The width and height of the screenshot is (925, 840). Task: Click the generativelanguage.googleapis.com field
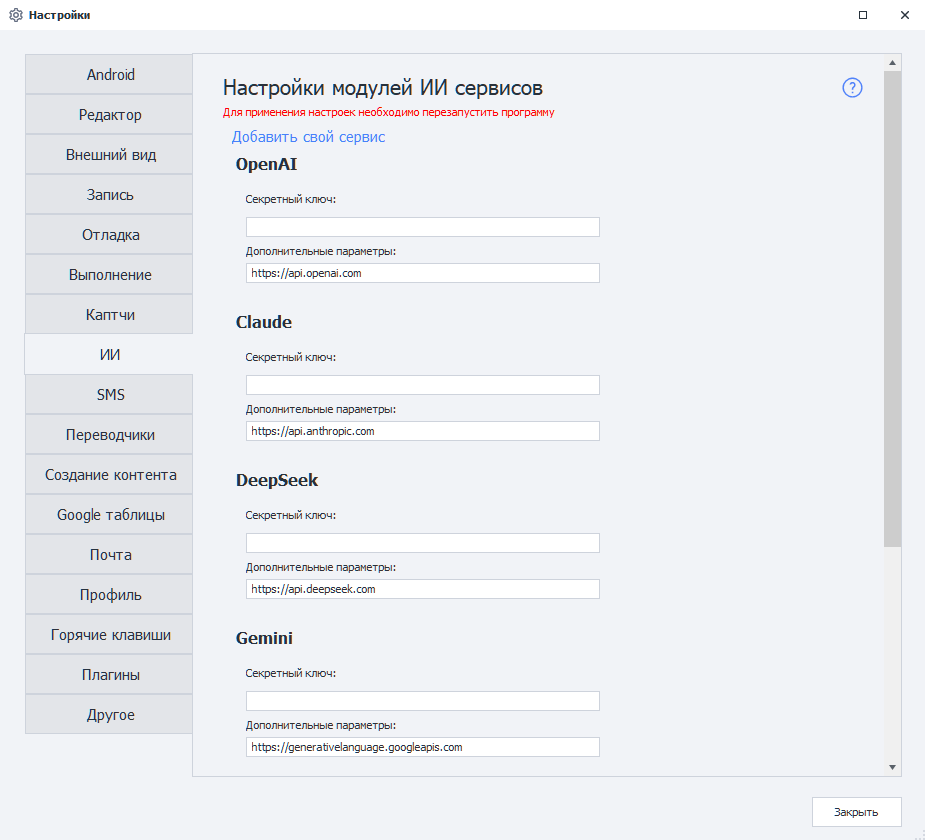(422, 747)
